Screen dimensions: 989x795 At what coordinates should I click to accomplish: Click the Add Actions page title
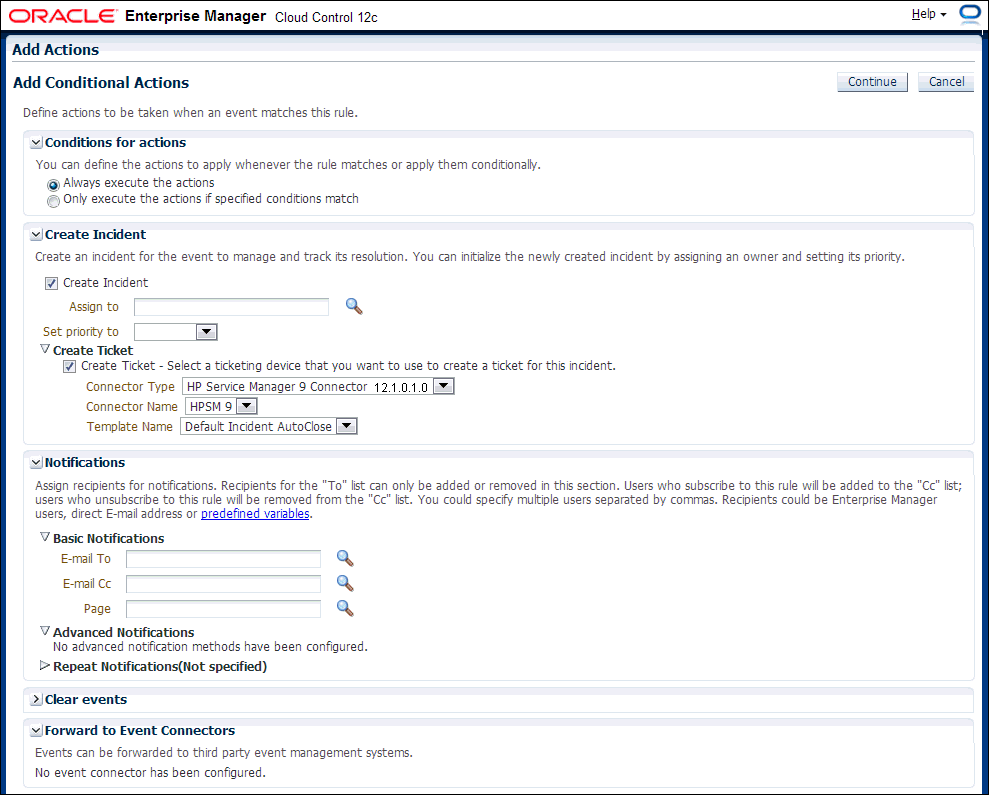point(56,50)
